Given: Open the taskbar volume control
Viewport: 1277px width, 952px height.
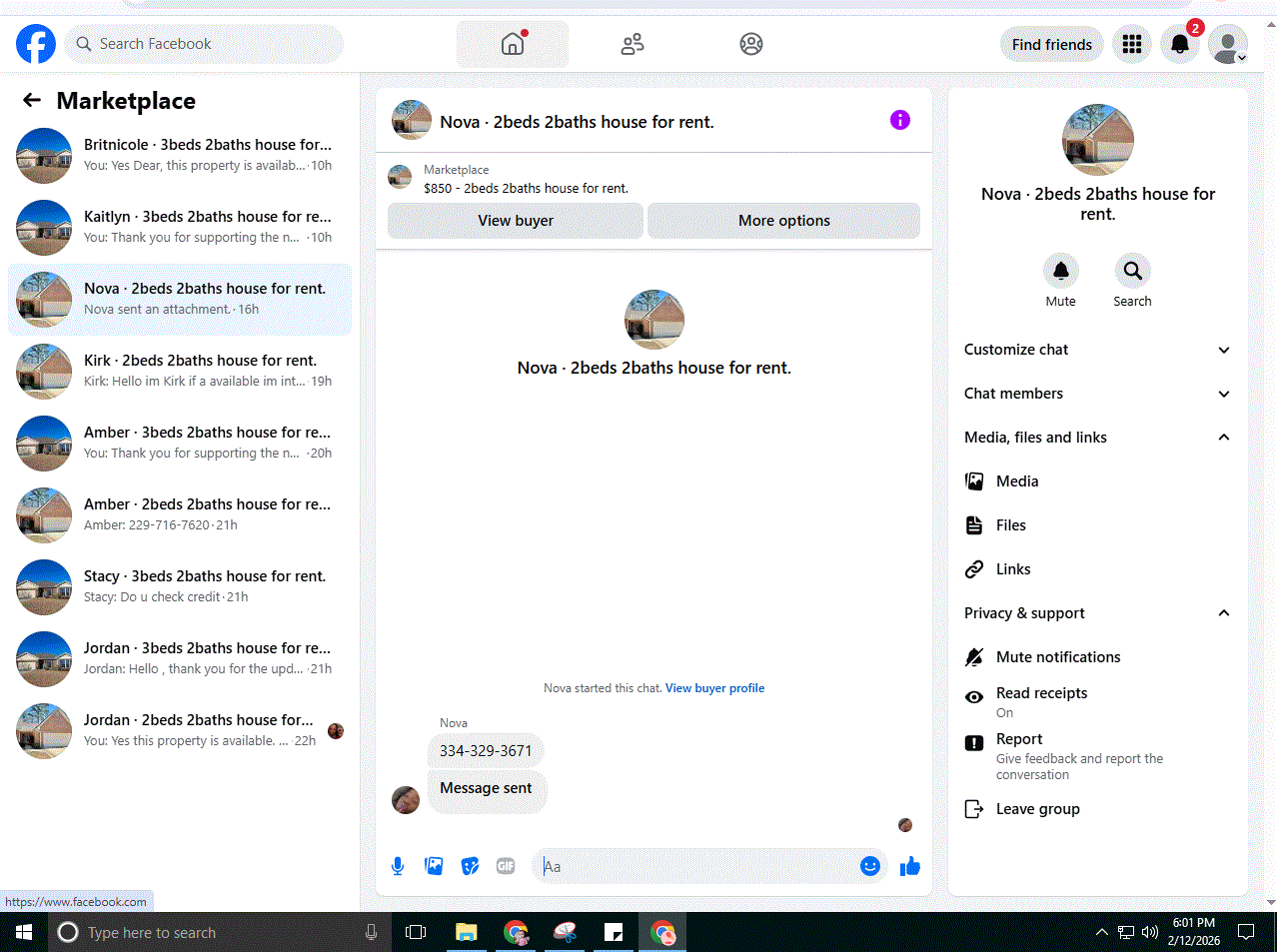Looking at the screenshot, I should [x=1150, y=932].
